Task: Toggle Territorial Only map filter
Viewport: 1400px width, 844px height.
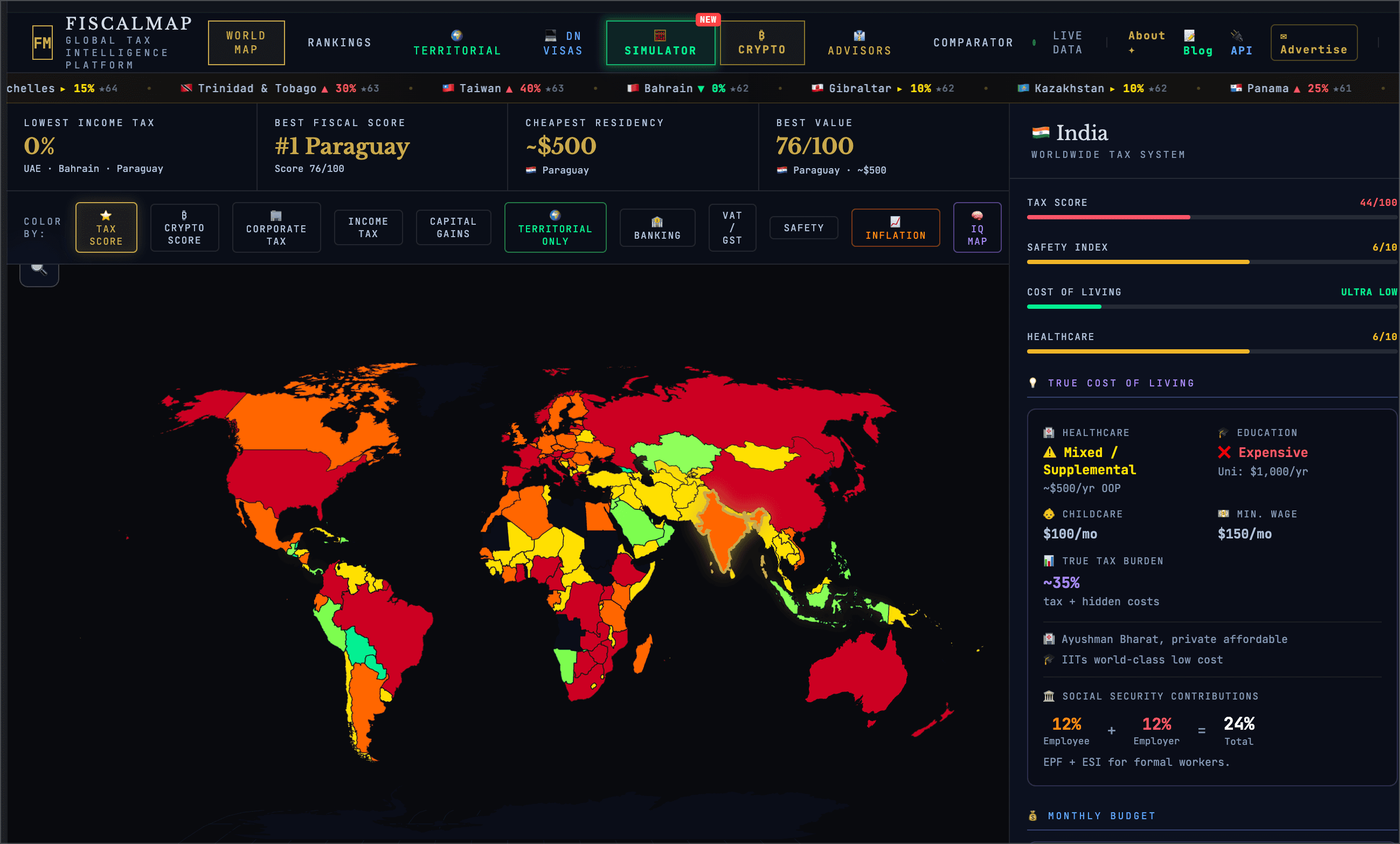Action: click(x=555, y=228)
